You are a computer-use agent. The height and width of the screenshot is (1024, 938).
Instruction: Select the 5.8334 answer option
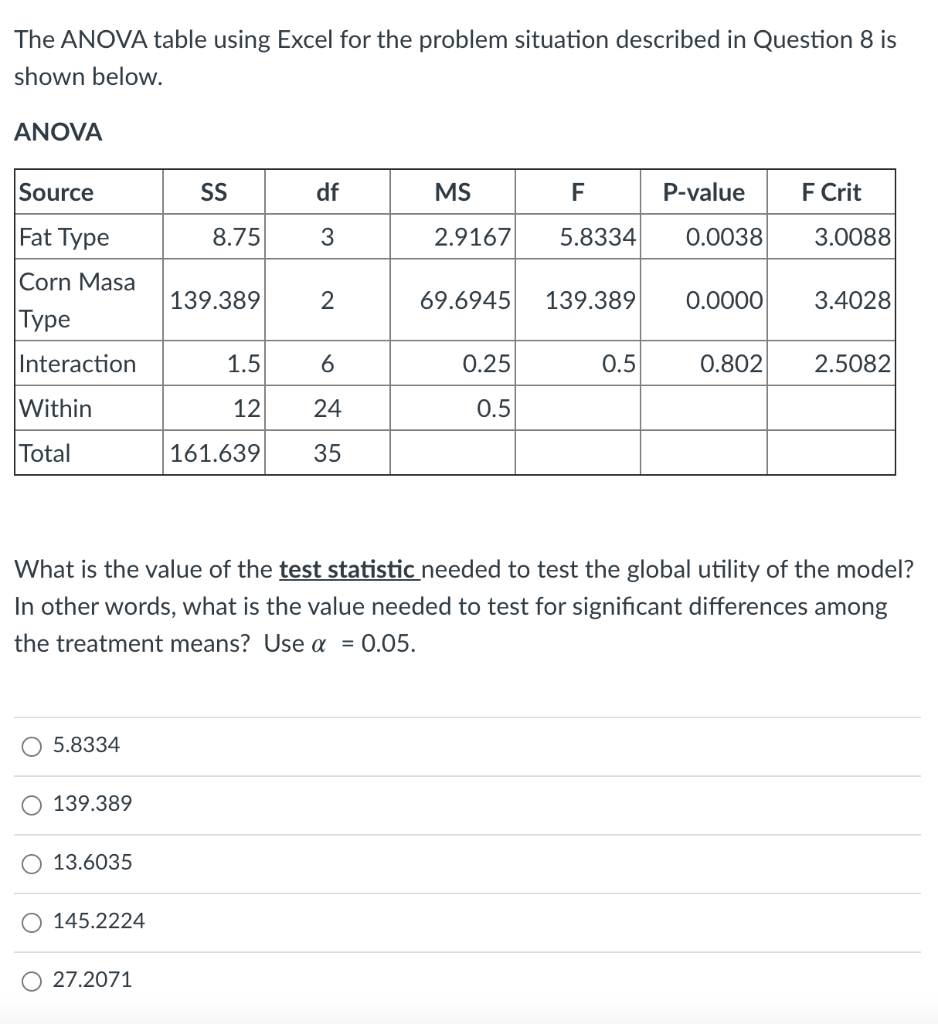33,745
